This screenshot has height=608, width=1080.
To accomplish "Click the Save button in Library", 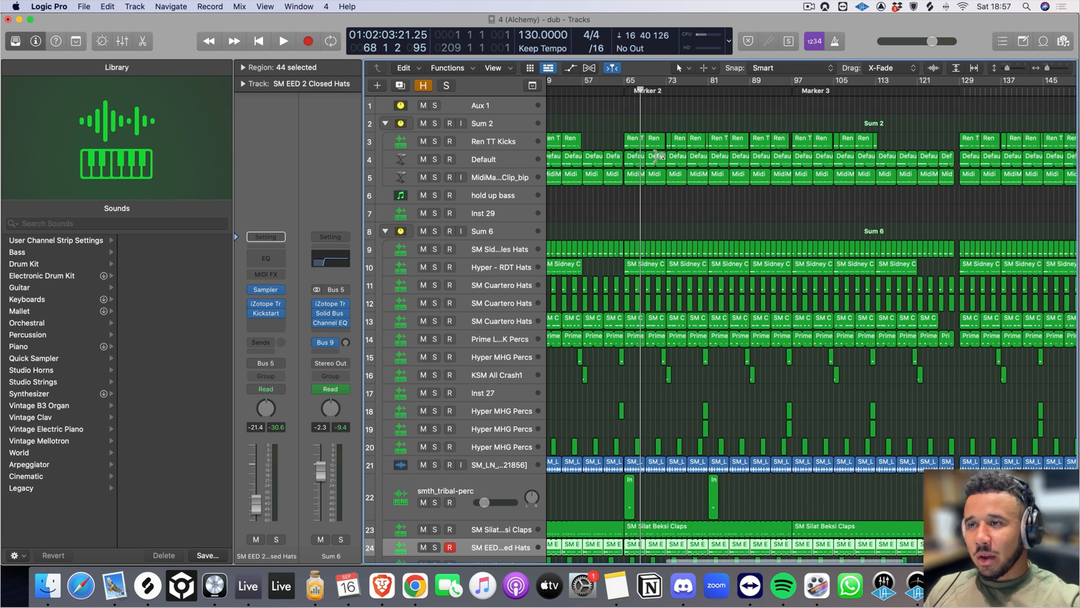I will [207, 555].
